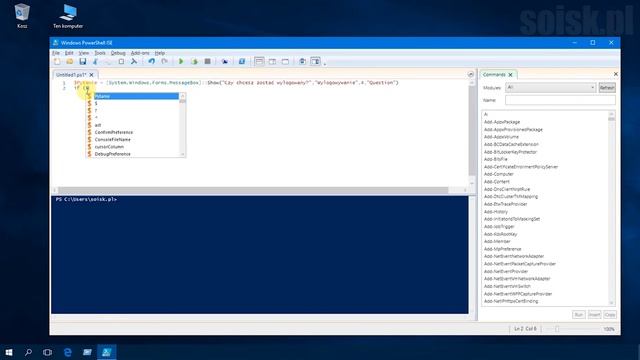
Task: Click the Insert button below commands list
Action: click(x=594, y=315)
